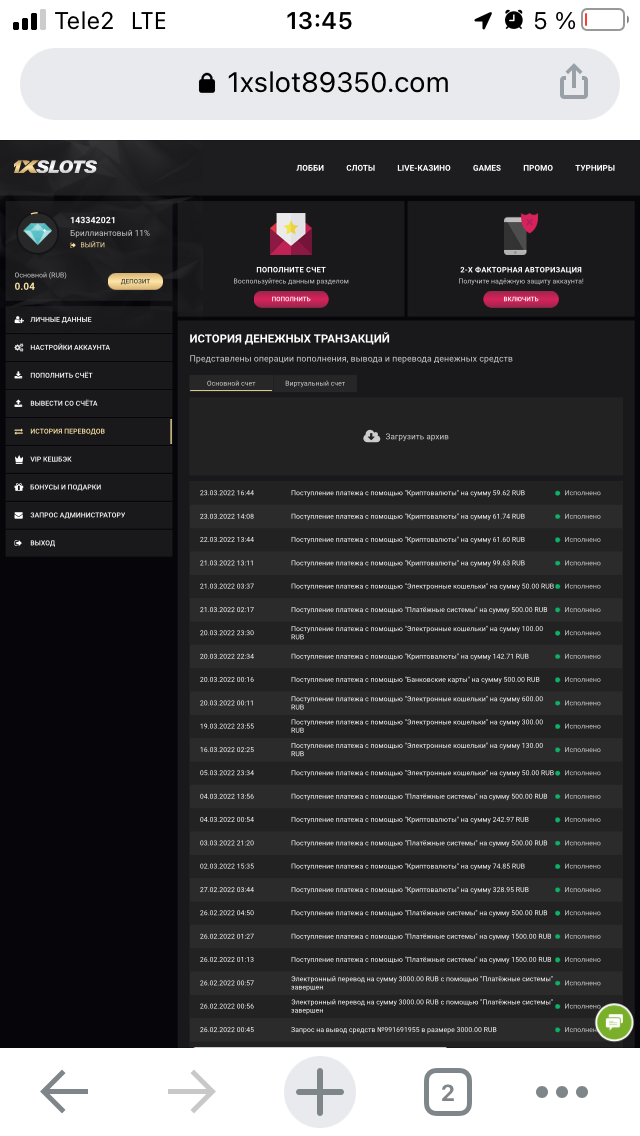The width and height of the screenshot is (640, 1136).
Task: Click the 21.03.2022 03:37 transaction date
Action: pos(227,586)
